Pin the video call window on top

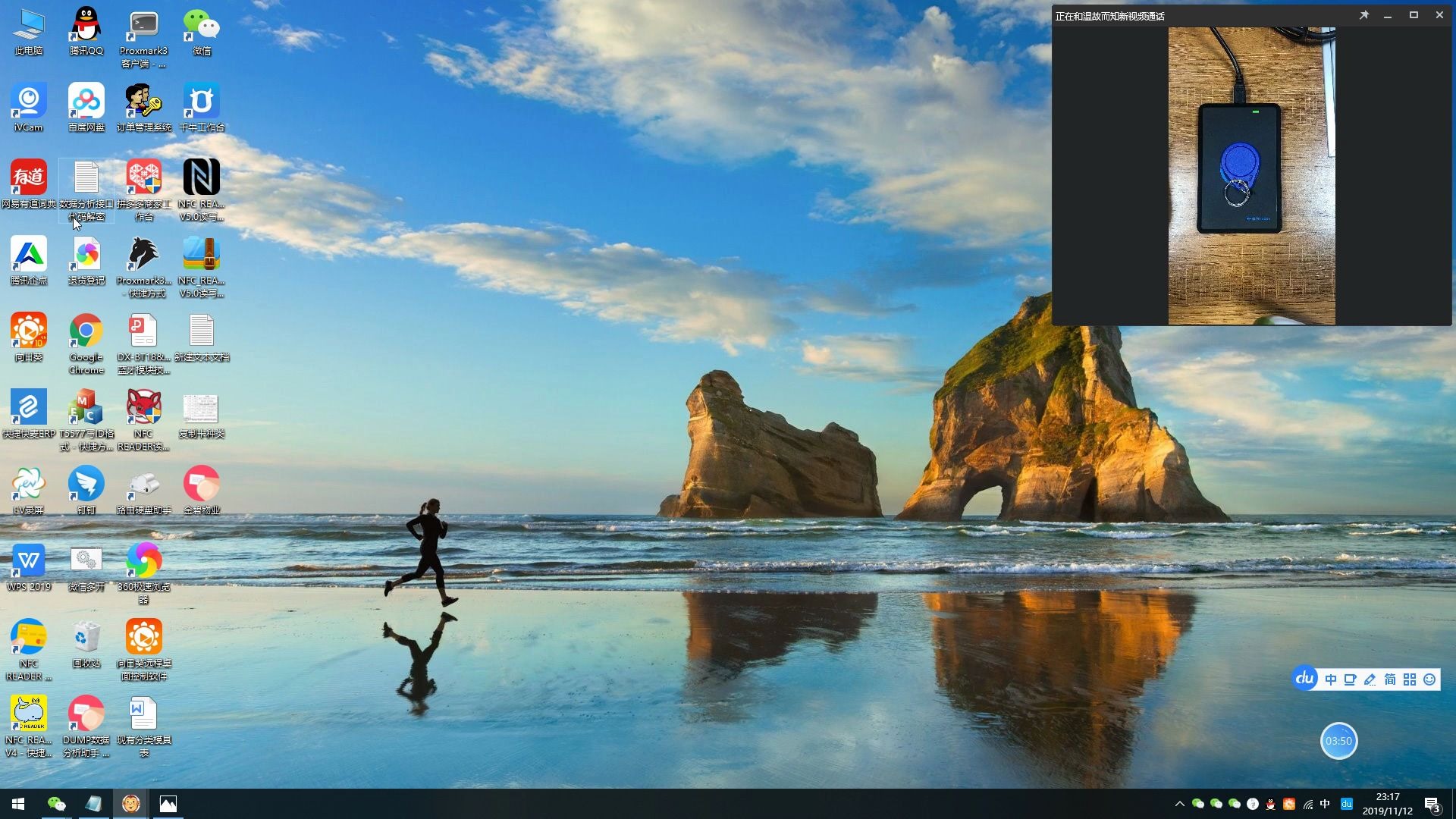(1363, 15)
